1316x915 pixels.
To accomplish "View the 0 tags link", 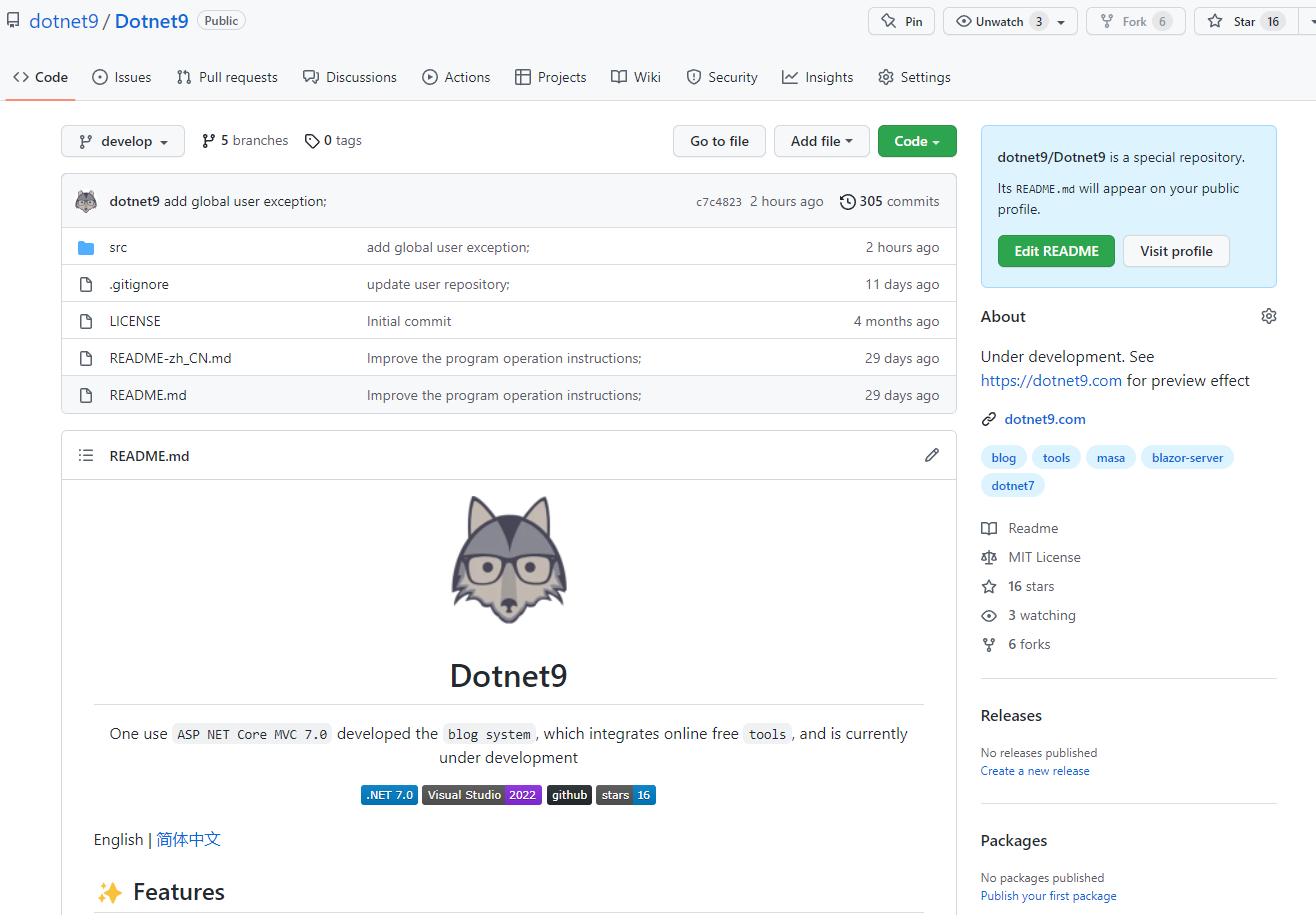I will [x=333, y=141].
